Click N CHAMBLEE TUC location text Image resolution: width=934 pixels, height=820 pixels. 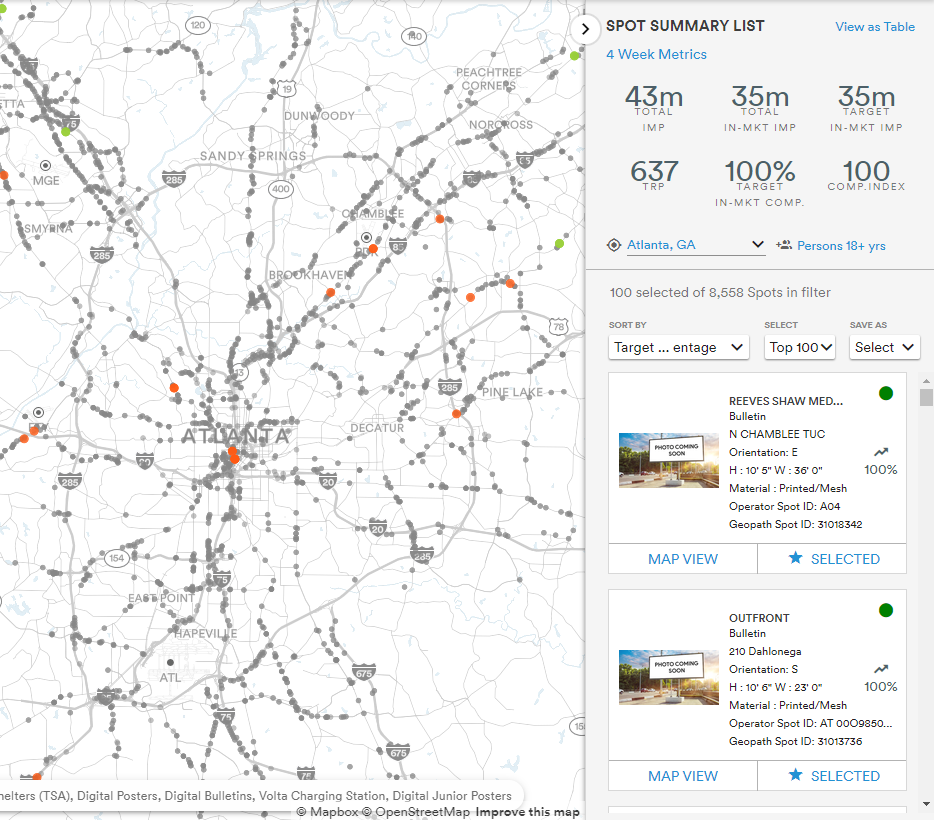(777, 434)
